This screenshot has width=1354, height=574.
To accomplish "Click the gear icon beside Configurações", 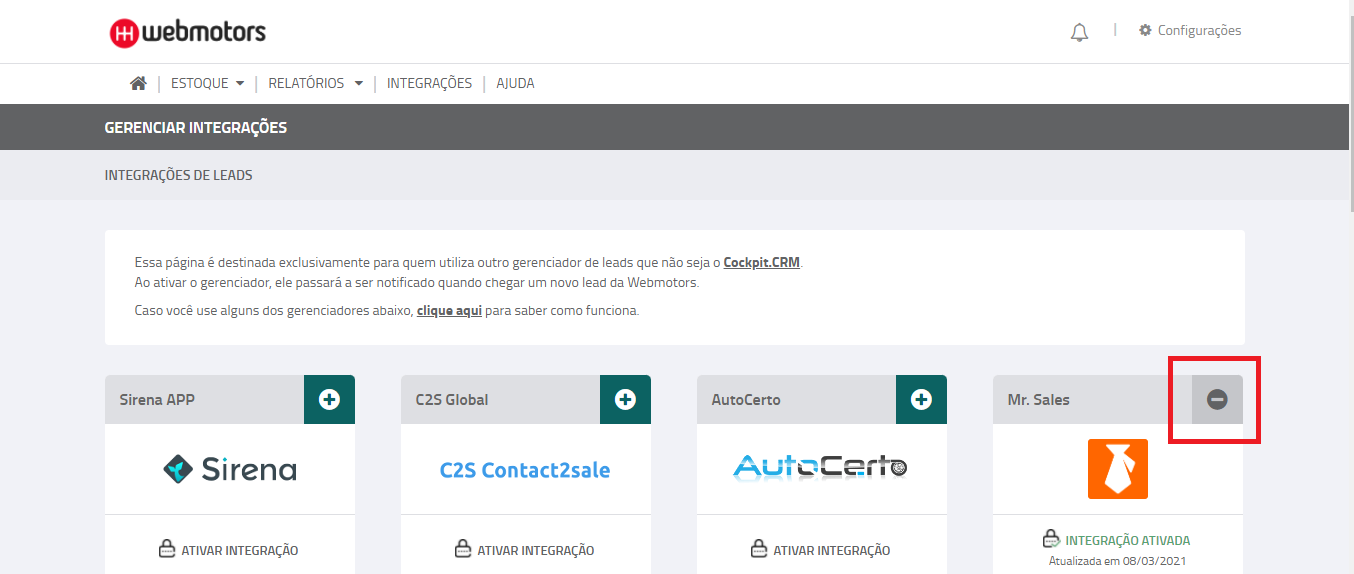I will (x=1145, y=31).
